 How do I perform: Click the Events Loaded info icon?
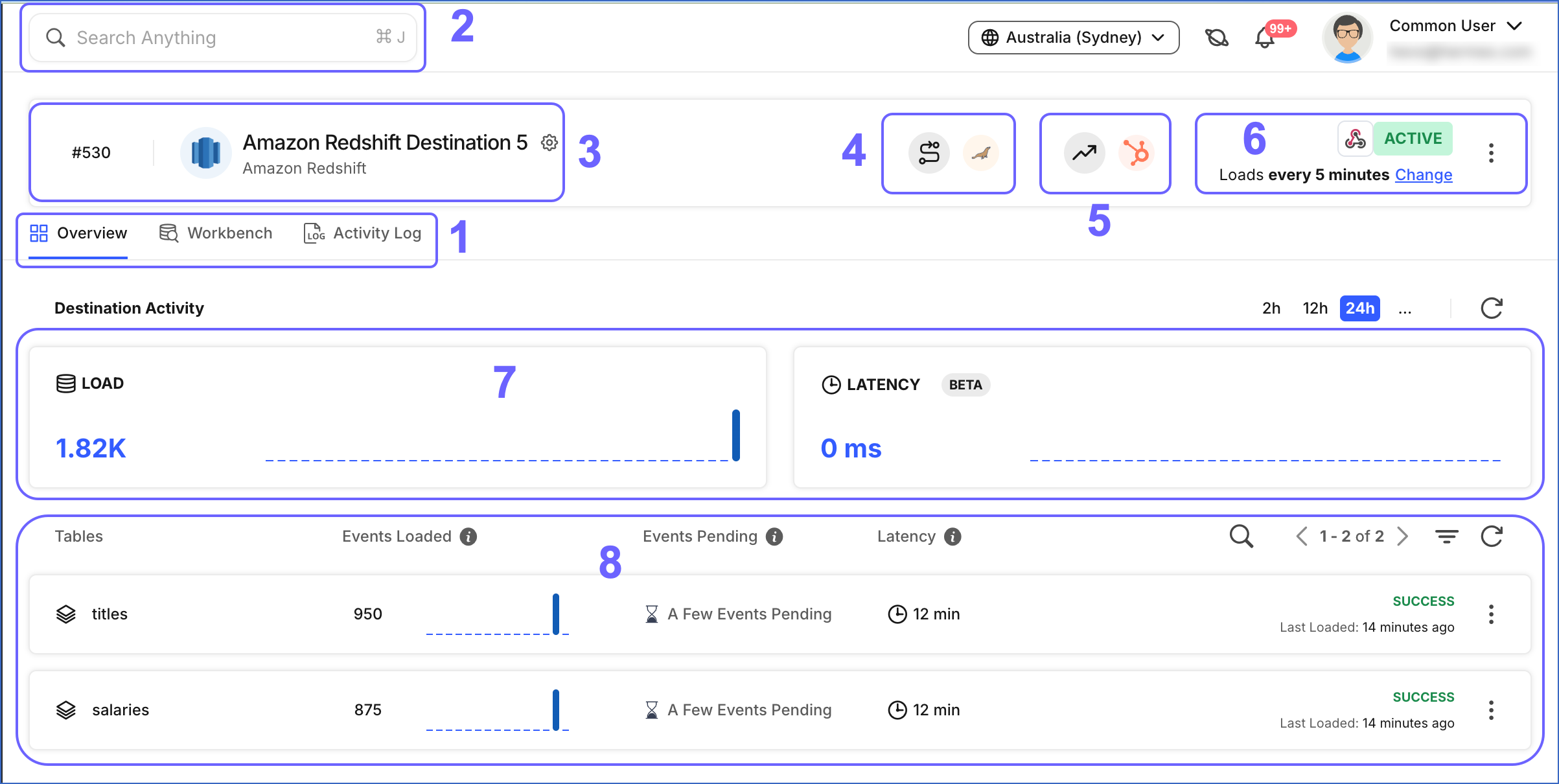coord(468,536)
